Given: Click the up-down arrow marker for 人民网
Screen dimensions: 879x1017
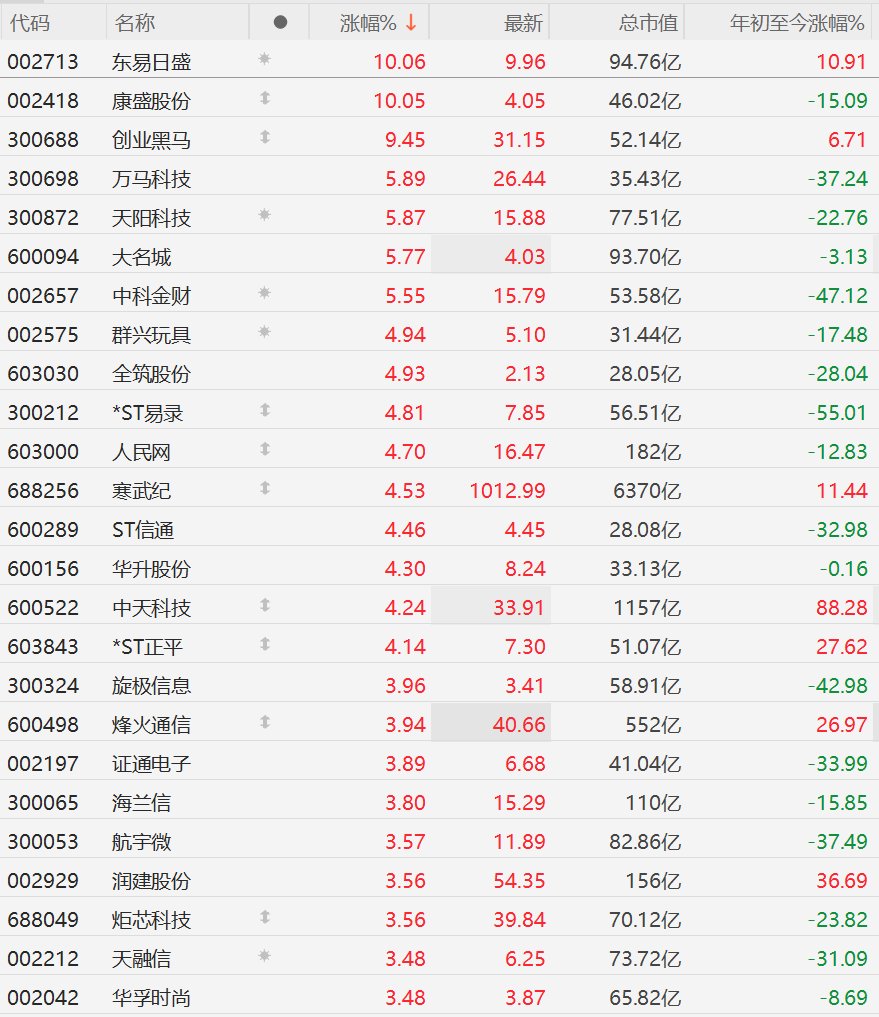Looking at the screenshot, I should (265, 449).
